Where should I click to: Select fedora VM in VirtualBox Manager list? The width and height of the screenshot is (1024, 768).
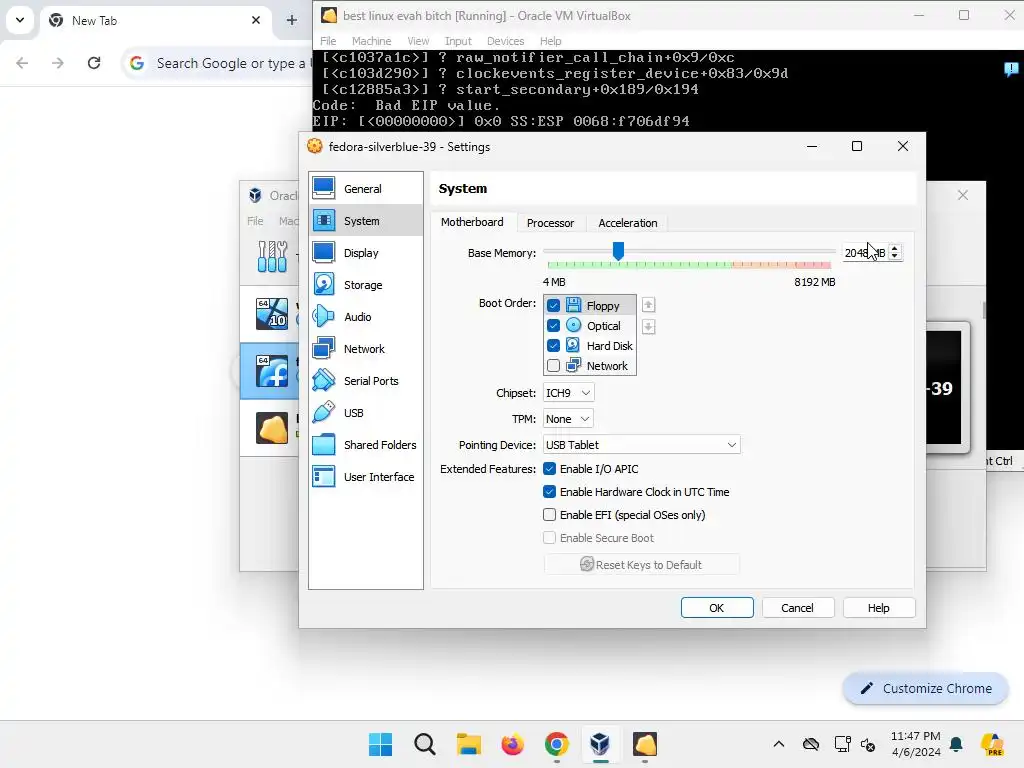pos(270,371)
